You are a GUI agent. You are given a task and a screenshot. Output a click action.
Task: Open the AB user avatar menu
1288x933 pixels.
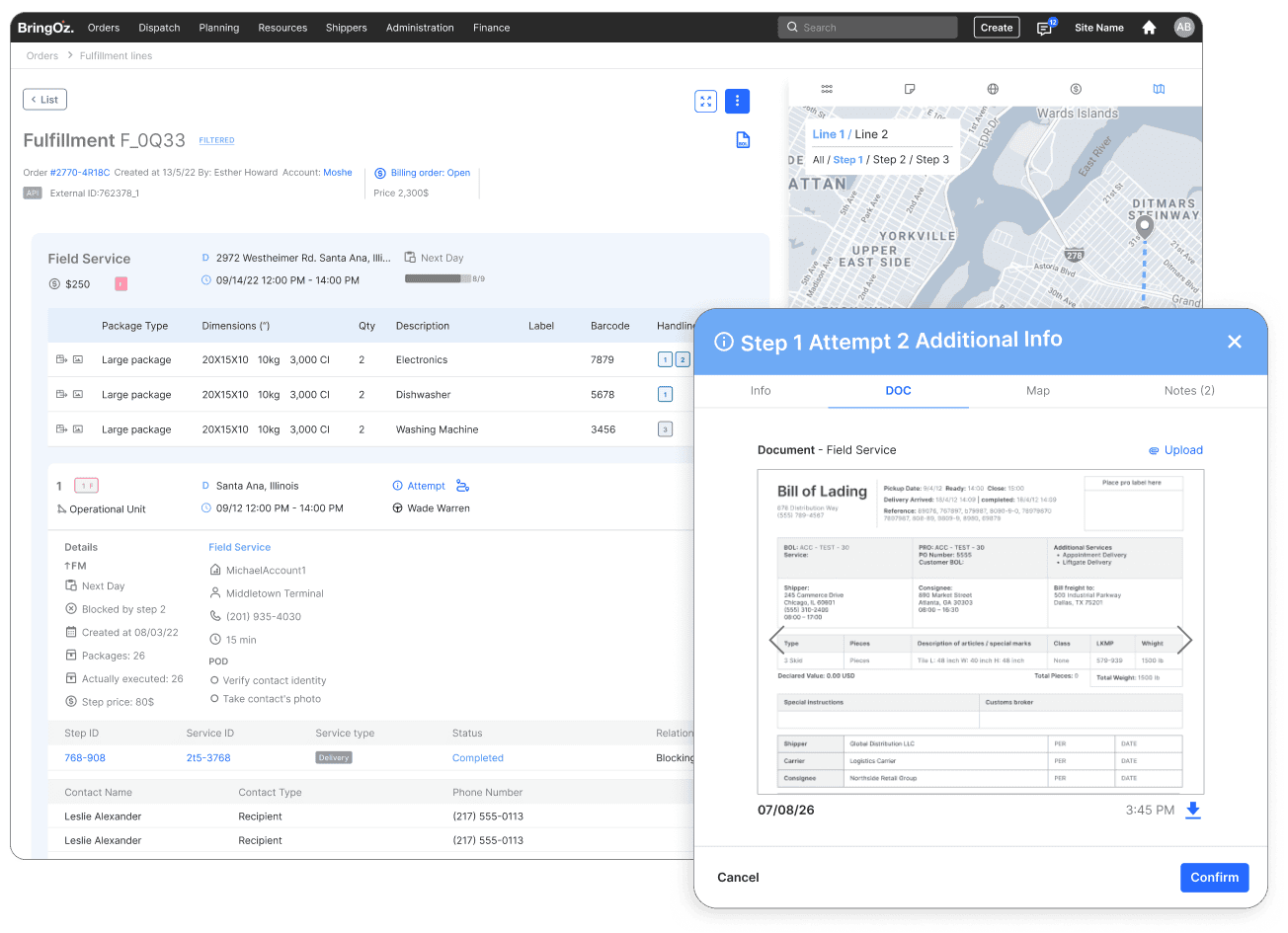coord(1183,28)
